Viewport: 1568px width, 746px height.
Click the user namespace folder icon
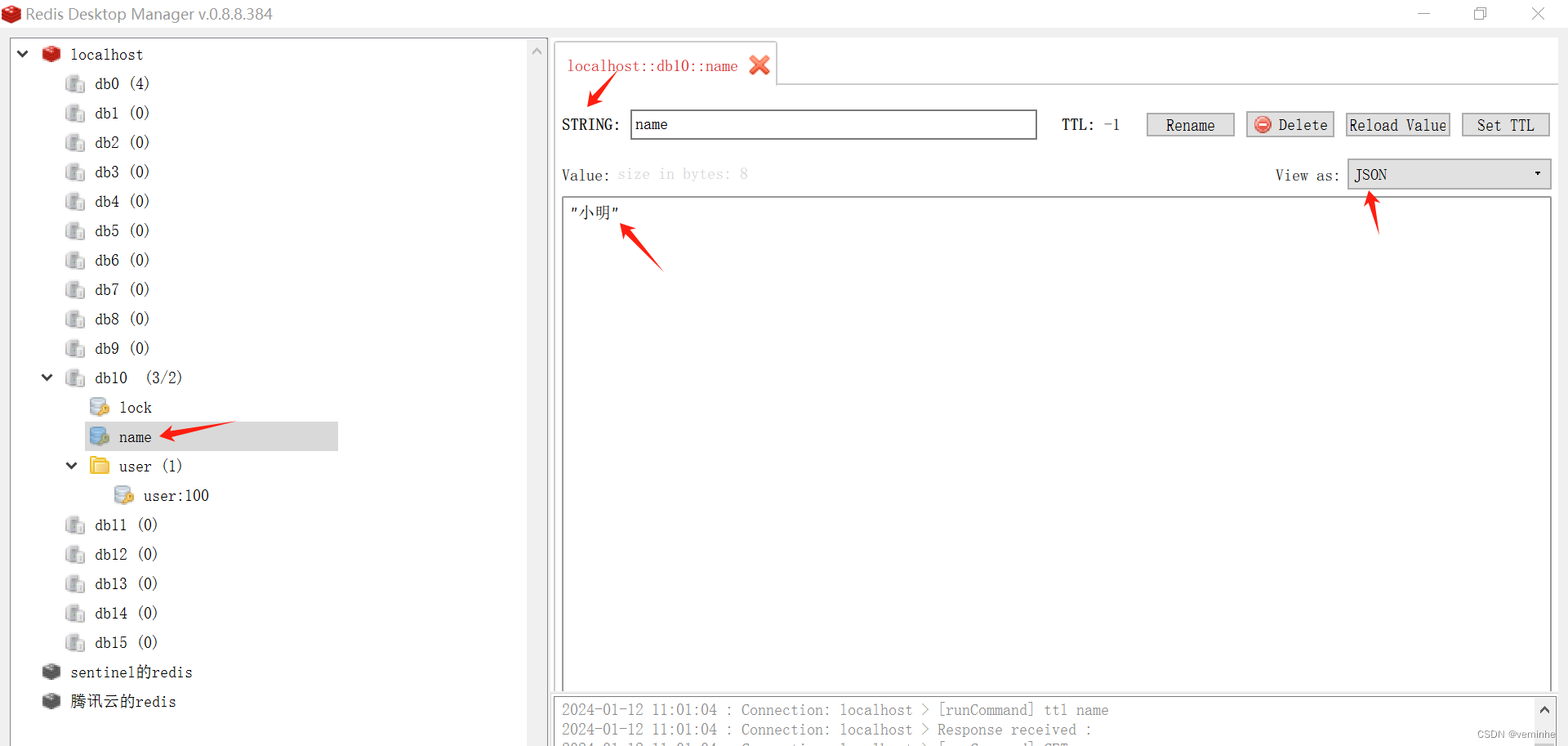tap(100, 466)
